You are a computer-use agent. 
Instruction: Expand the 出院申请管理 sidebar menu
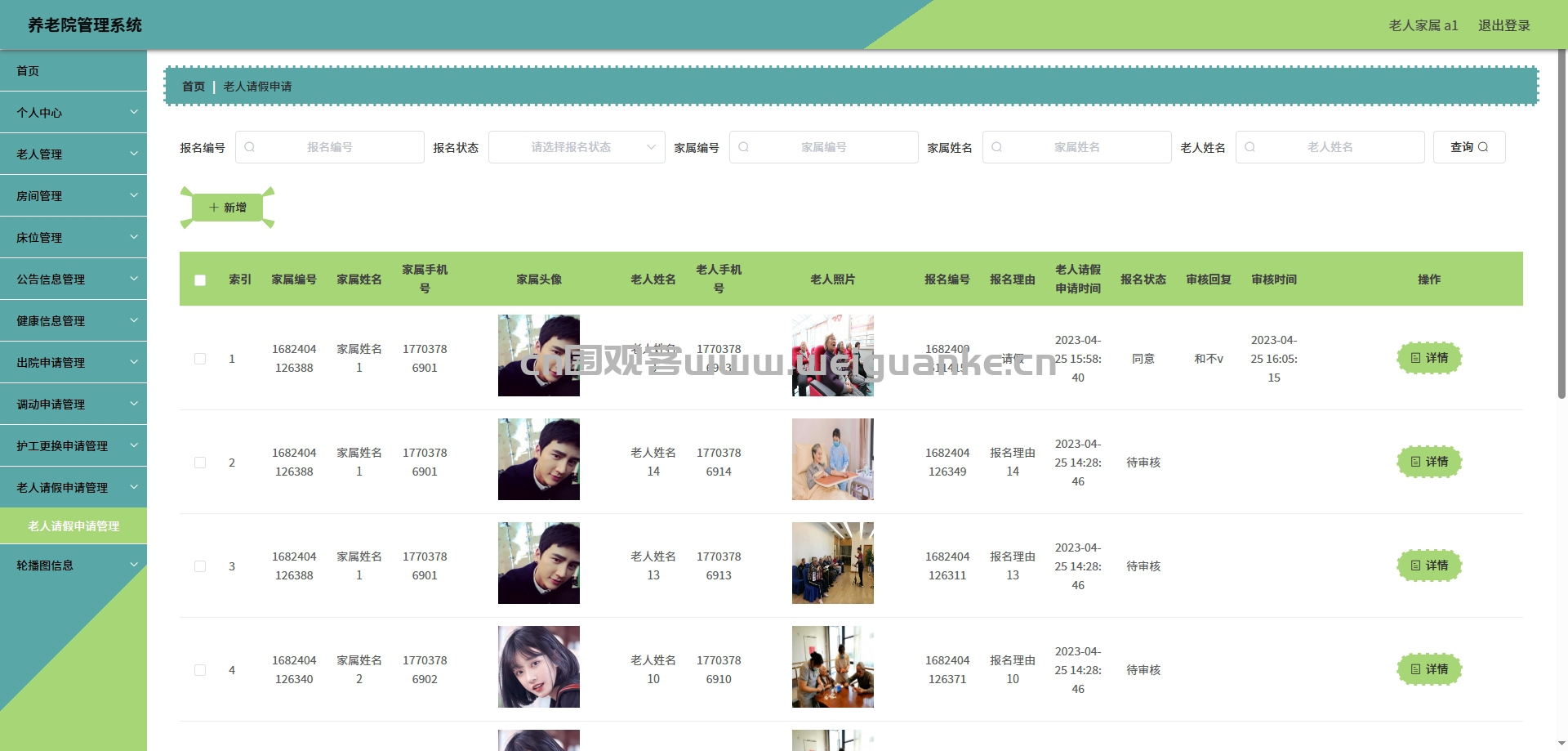(73, 363)
